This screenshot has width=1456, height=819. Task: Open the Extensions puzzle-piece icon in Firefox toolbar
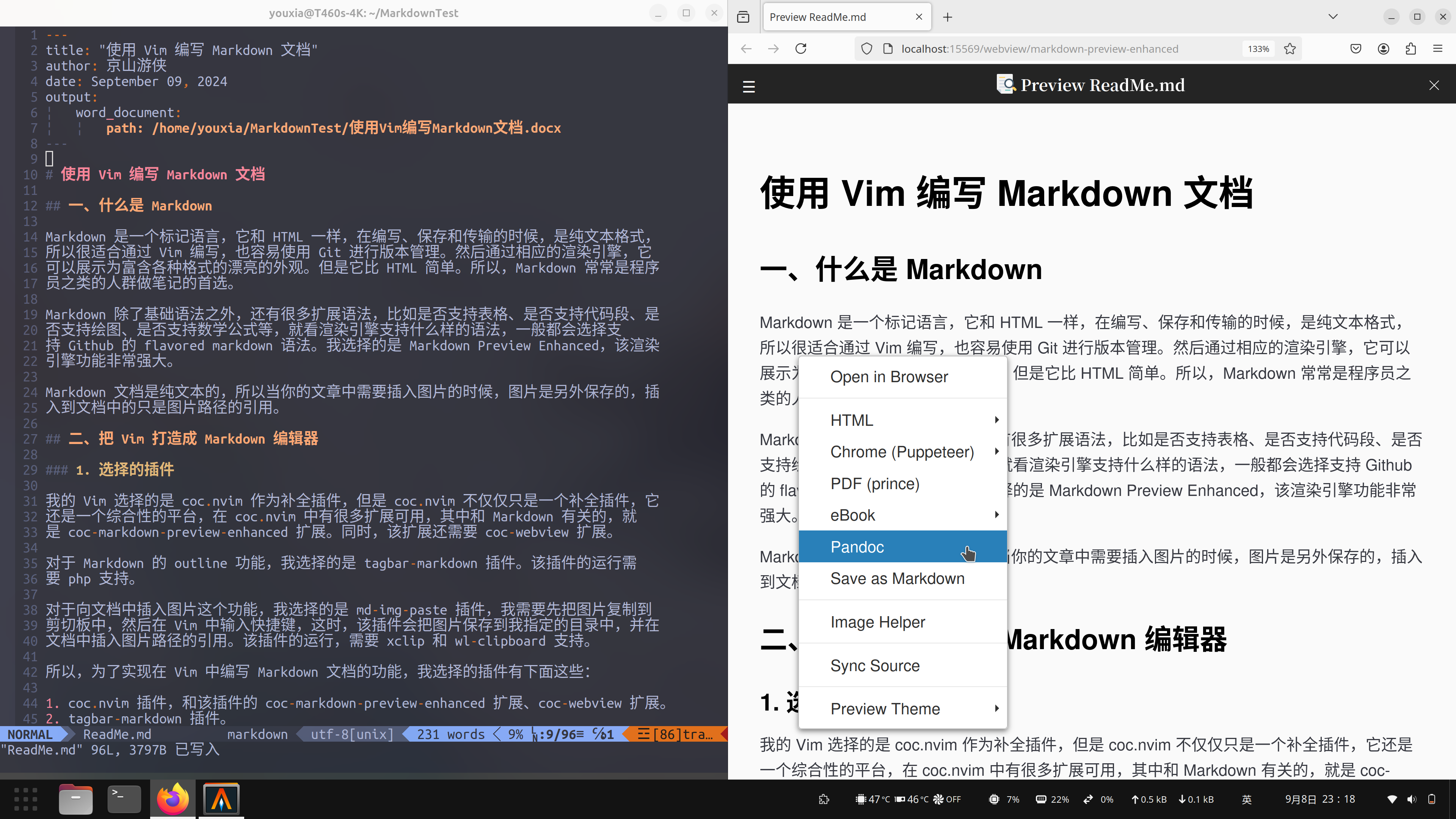click(x=1410, y=49)
